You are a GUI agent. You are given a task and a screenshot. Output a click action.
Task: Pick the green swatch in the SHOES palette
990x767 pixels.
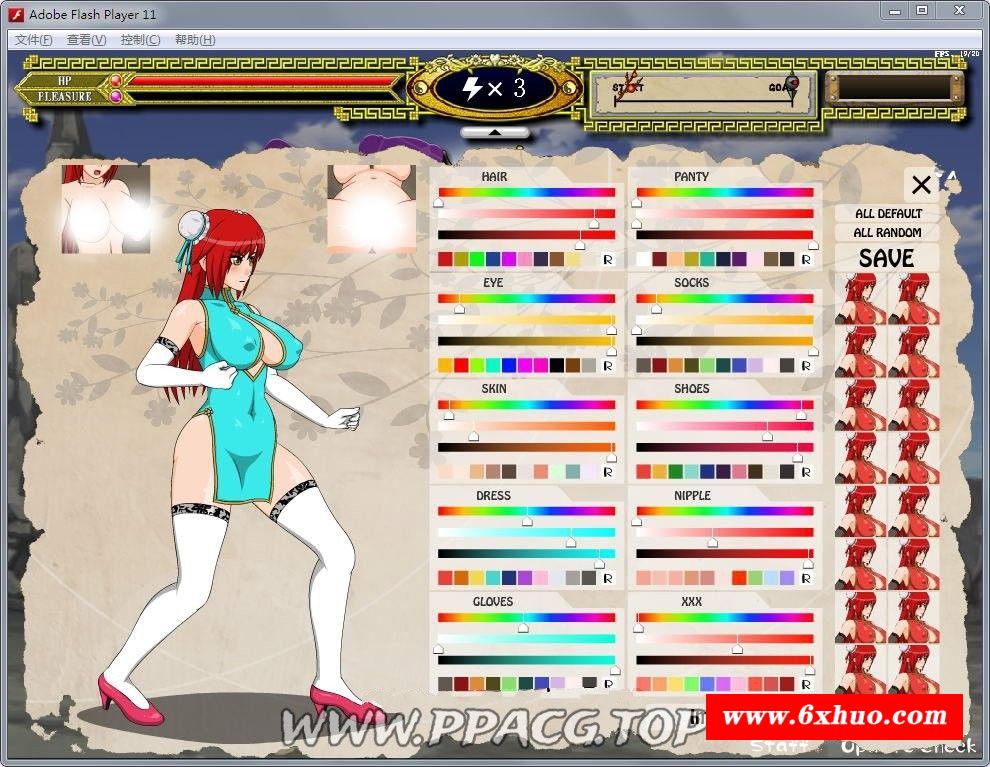click(676, 472)
